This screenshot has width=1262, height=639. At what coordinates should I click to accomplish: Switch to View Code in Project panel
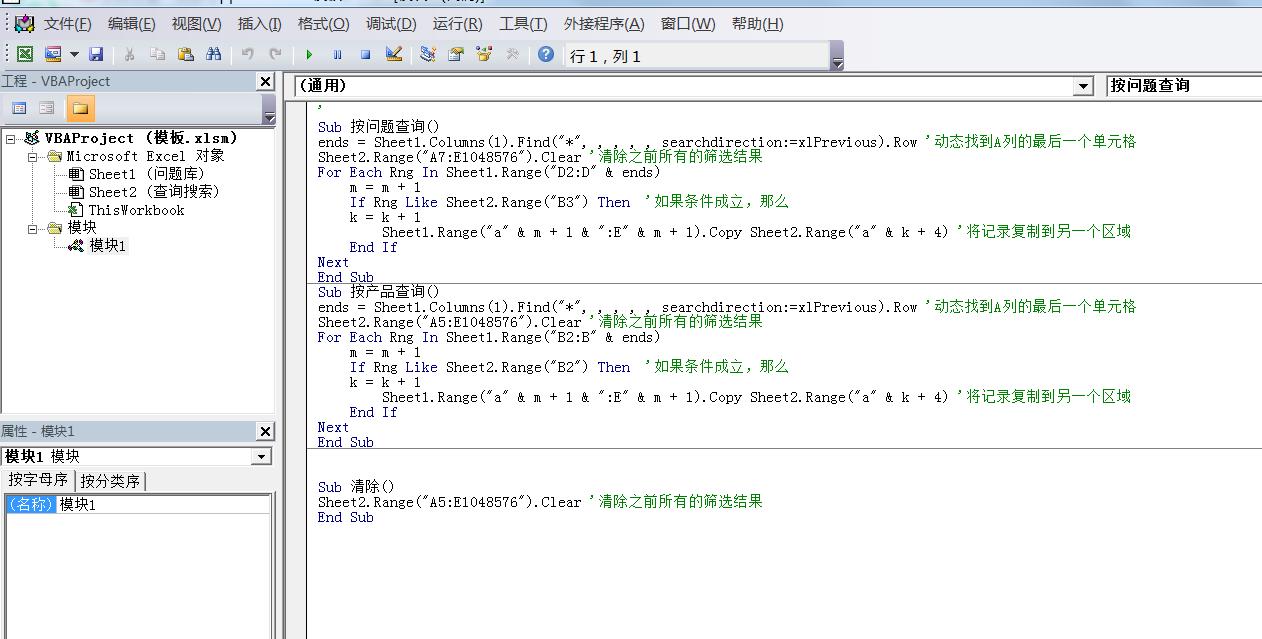pos(19,107)
